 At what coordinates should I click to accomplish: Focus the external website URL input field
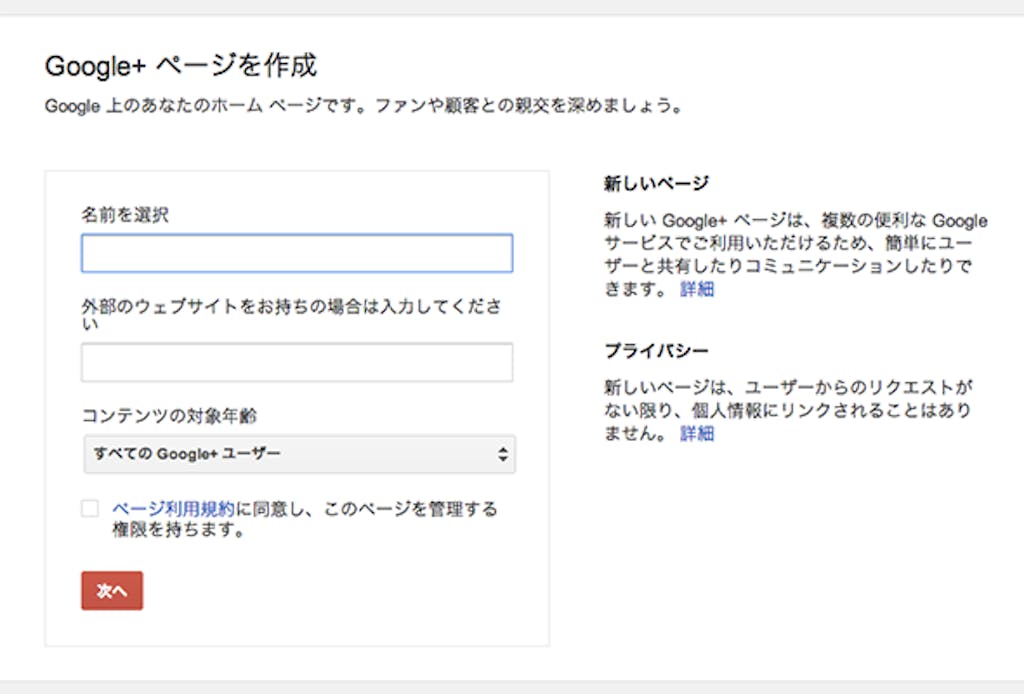point(296,362)
